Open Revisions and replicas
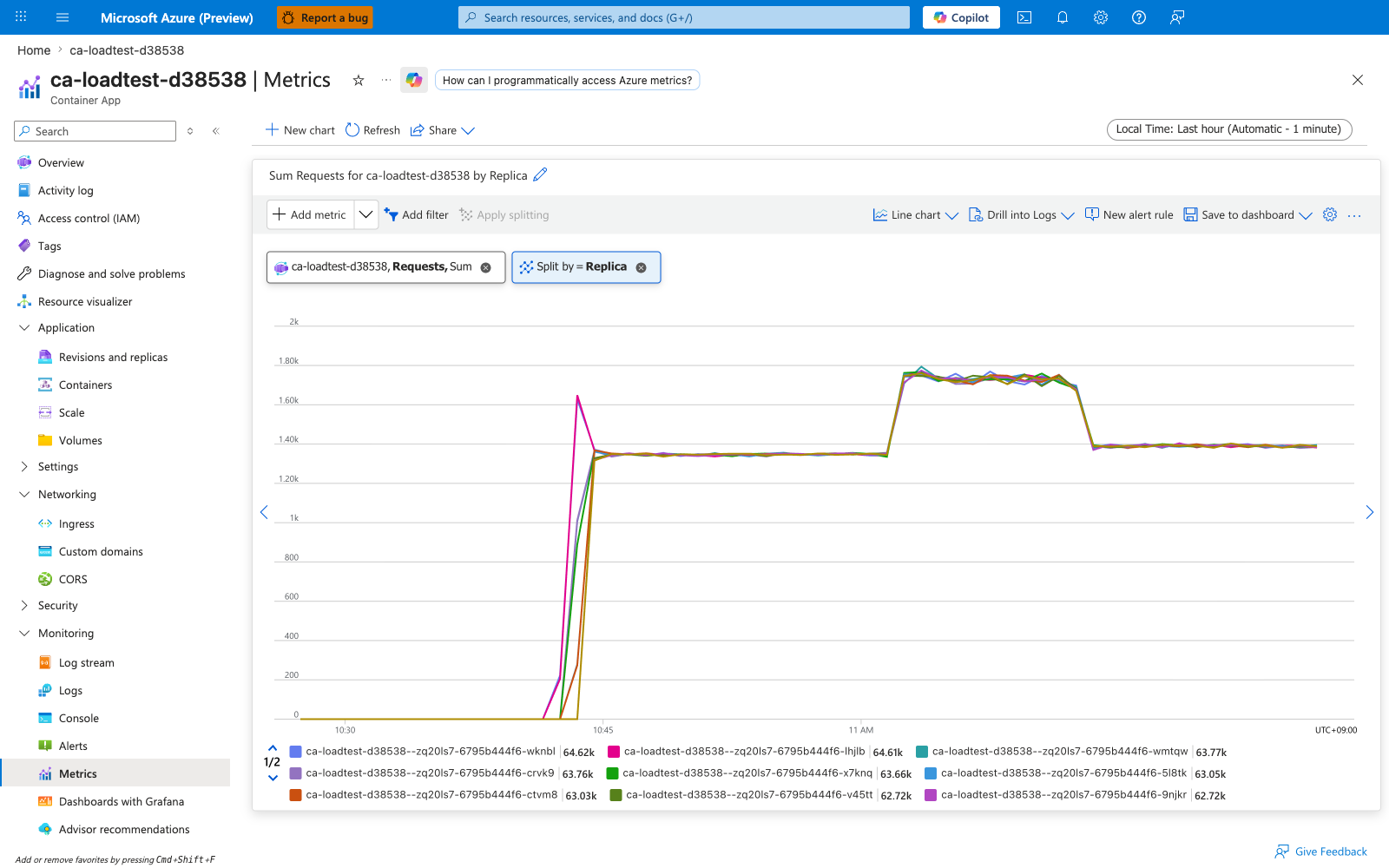The image size is (1389, 868). [113, 357]
